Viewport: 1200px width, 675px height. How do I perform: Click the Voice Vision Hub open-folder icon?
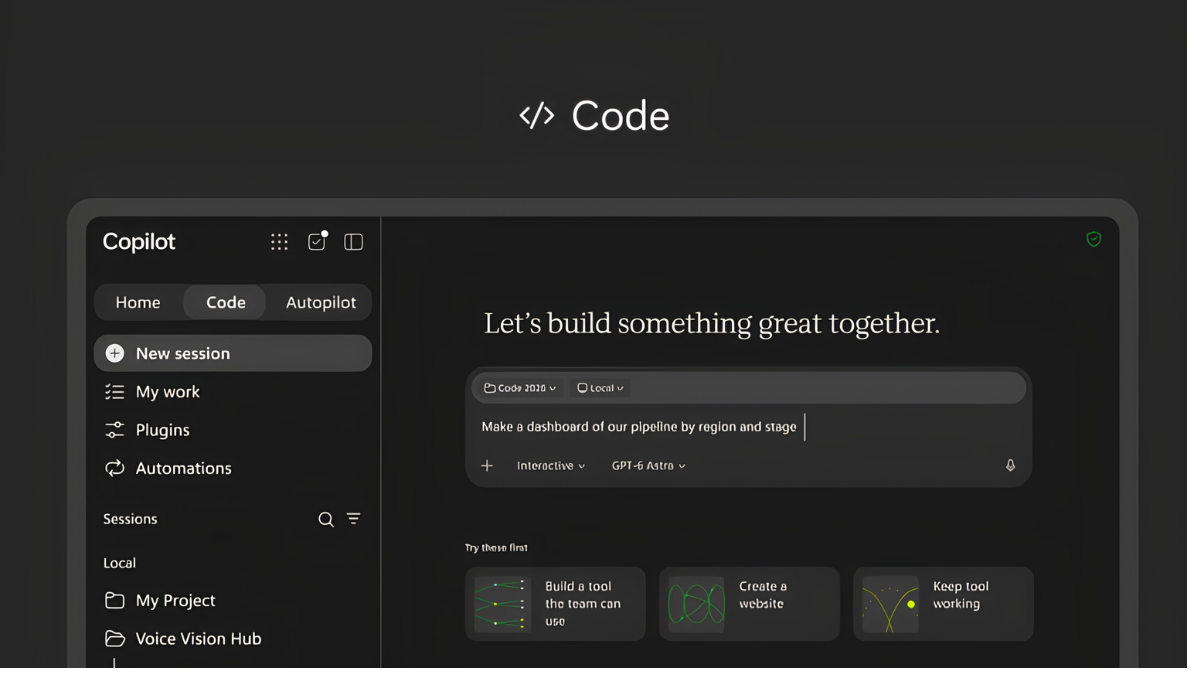point(115,638)
